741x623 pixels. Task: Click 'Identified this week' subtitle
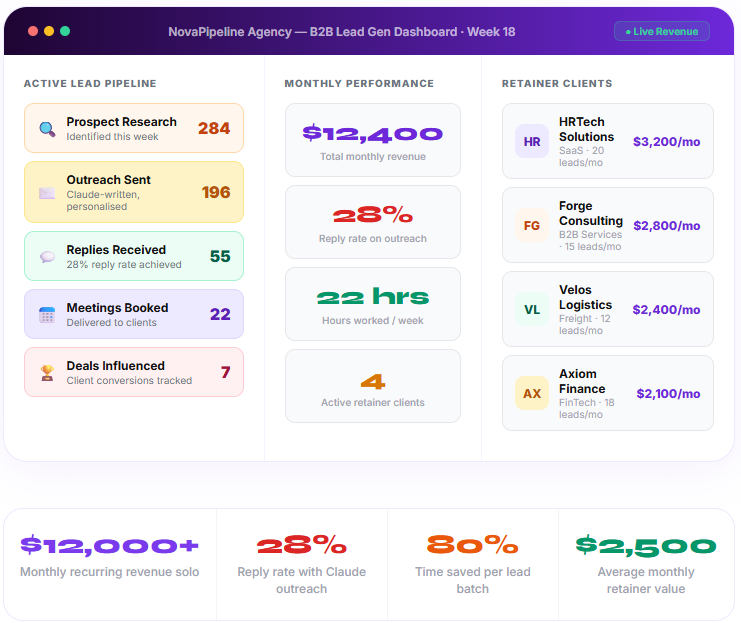pyautogui.click(x=112, y=137)
